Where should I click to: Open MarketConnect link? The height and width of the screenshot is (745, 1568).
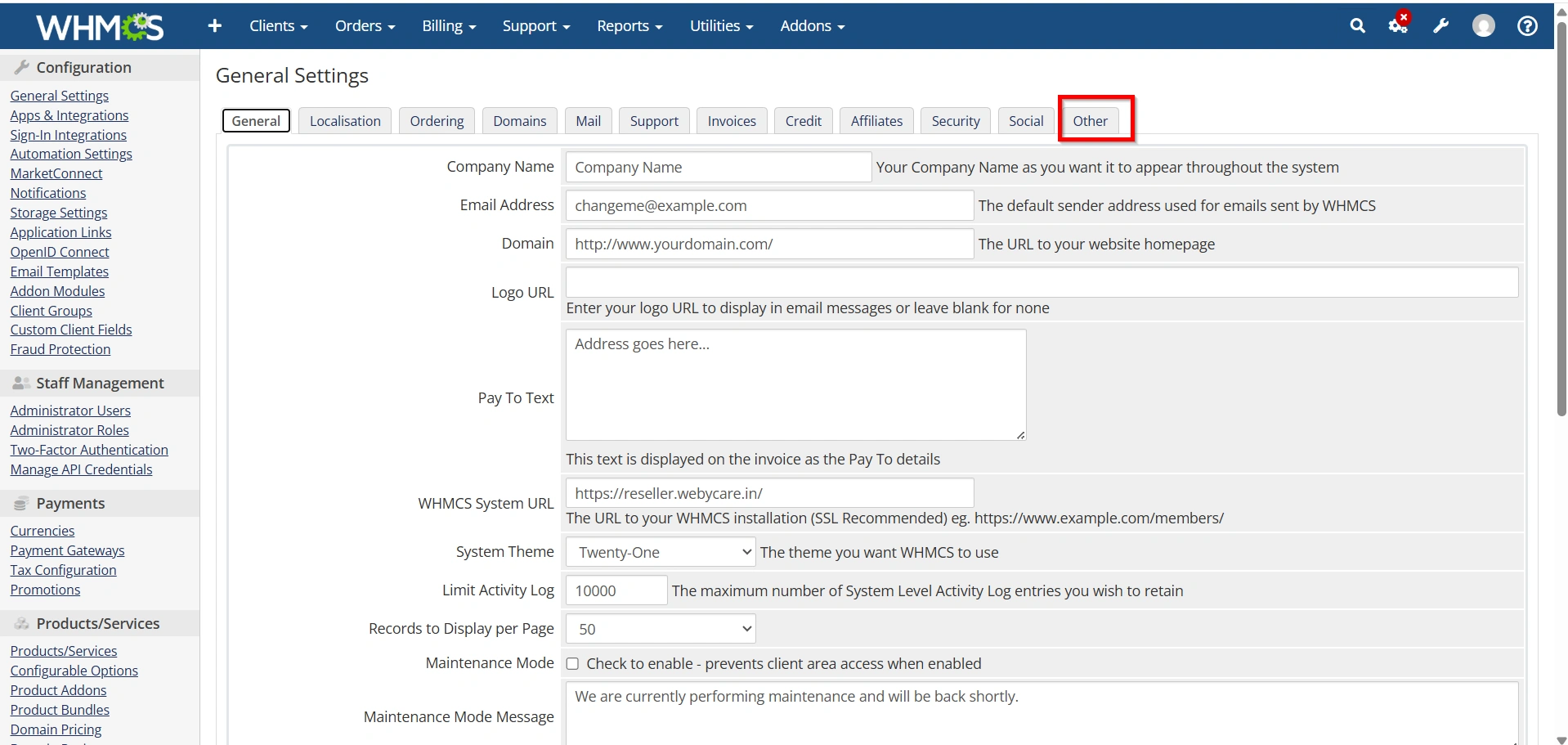click(56, 173)
